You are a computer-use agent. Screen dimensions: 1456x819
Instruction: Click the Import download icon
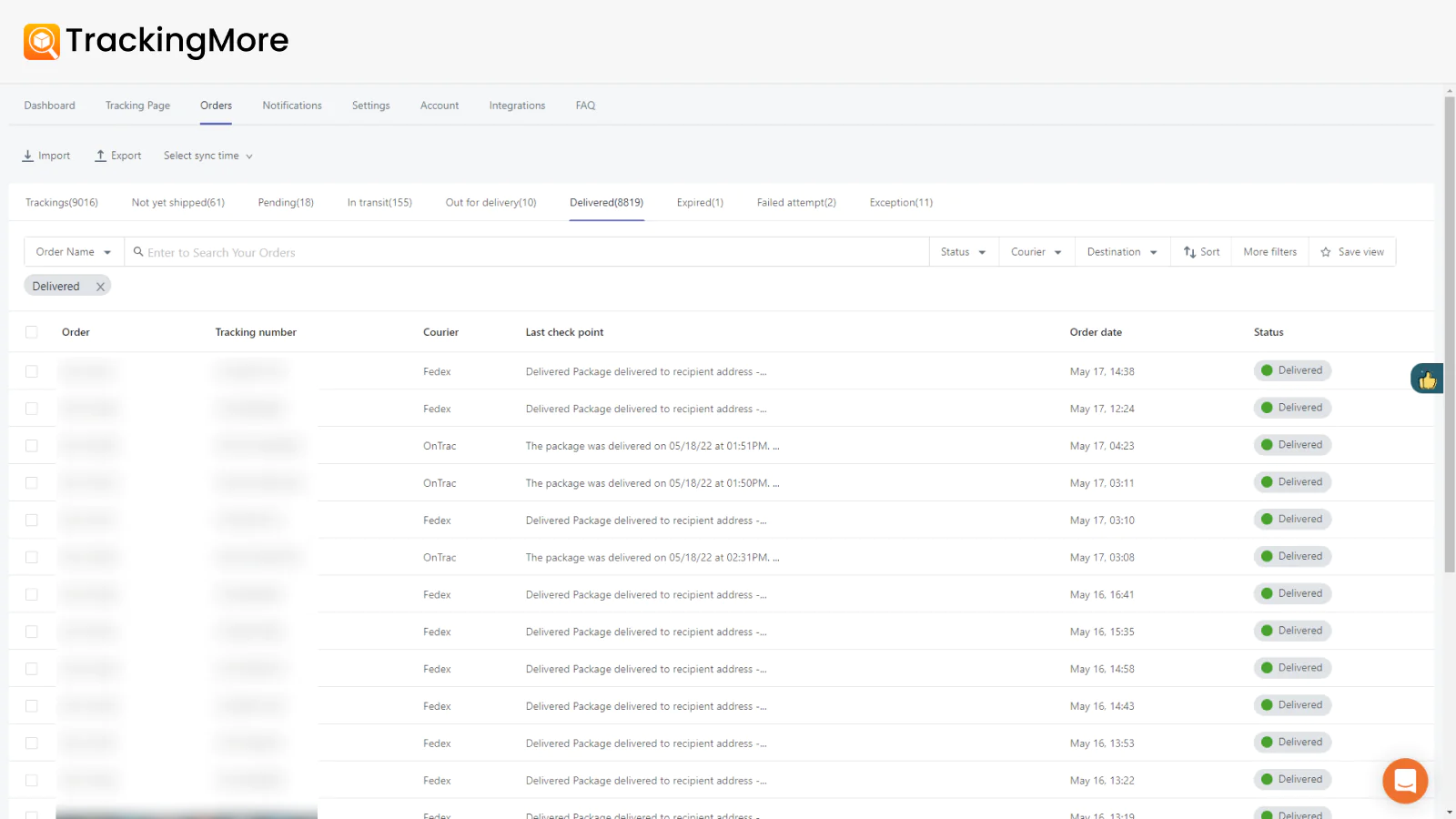tap(28, 156)
